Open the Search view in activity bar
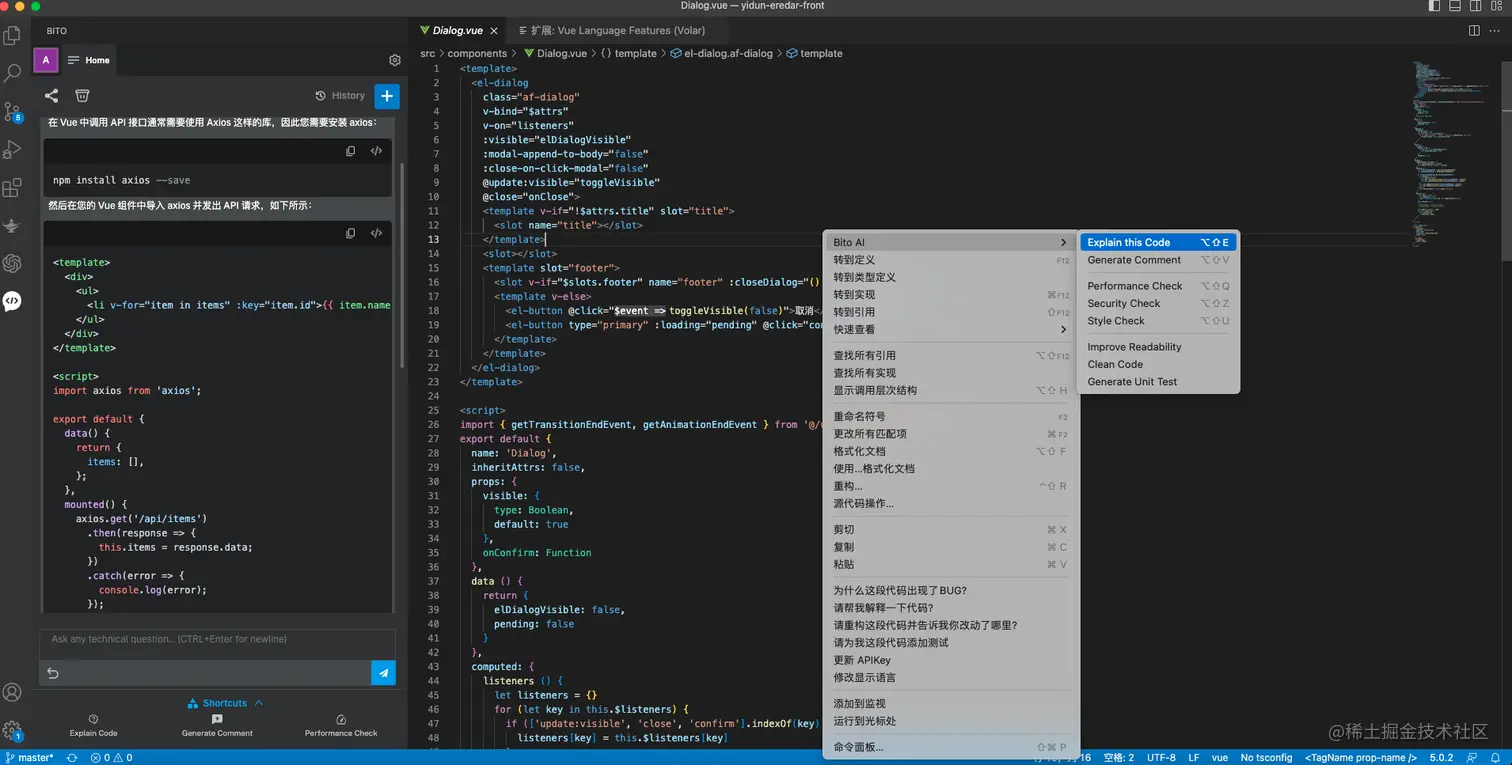Image resolution: width=1512 pixels, height=765 pixels. [x=13, y=74]
